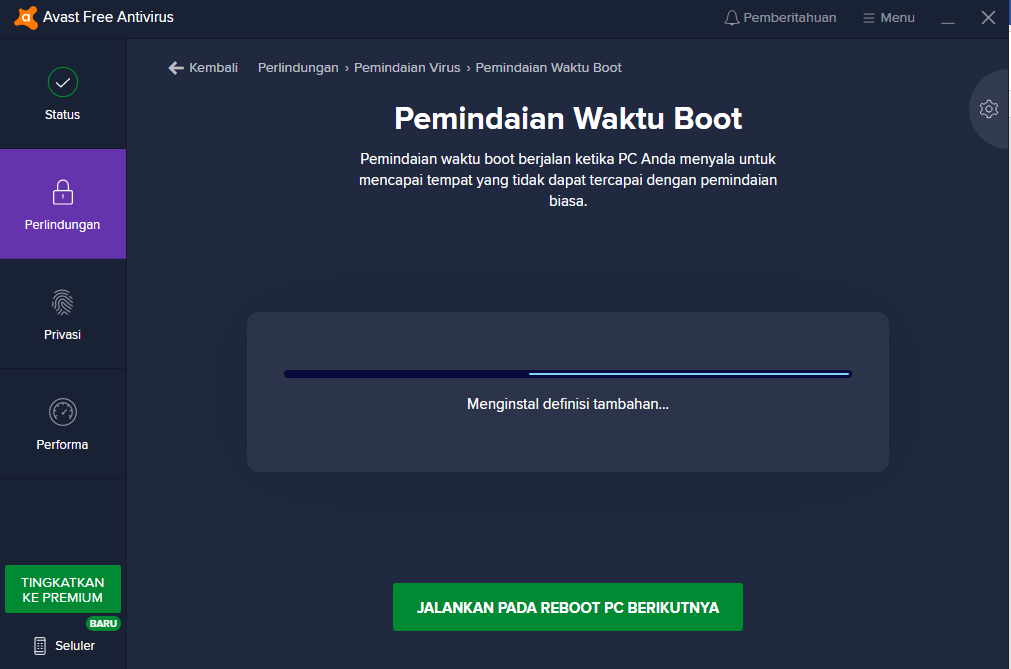The width and height of the screenshot is (1011, 669).
Task: Click the Pemindaian Waktu Boot breadcrumb
Action: [x=549, y=68]
